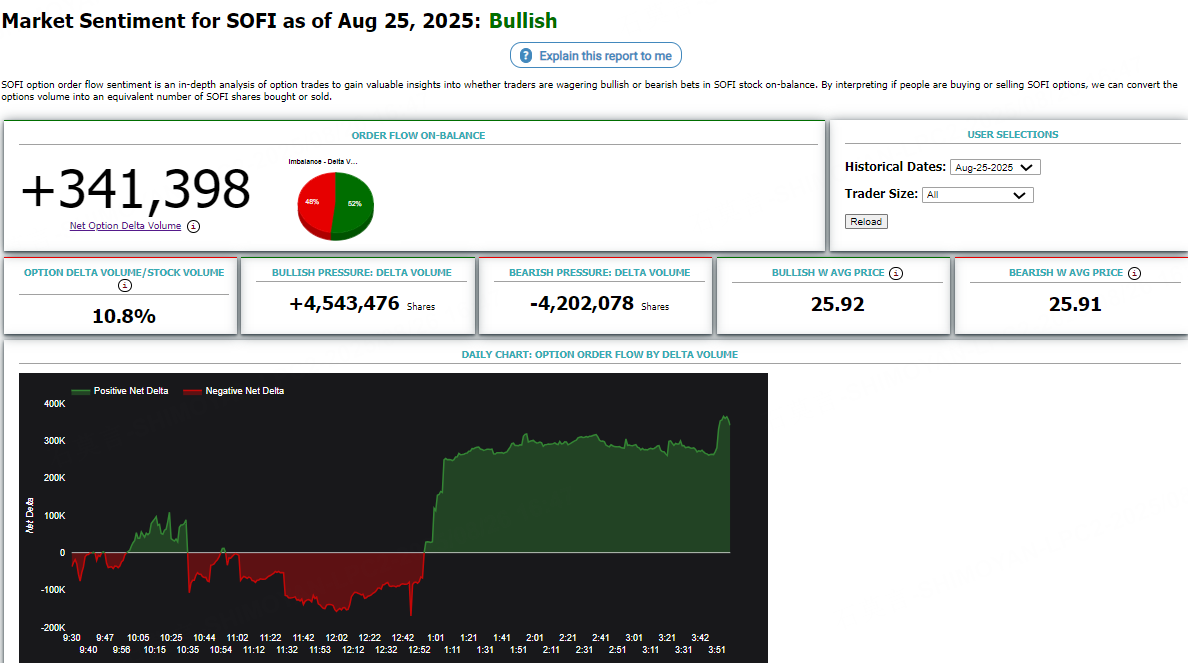Click info icon next to Bullish W Avg Price

click(896, 274)
